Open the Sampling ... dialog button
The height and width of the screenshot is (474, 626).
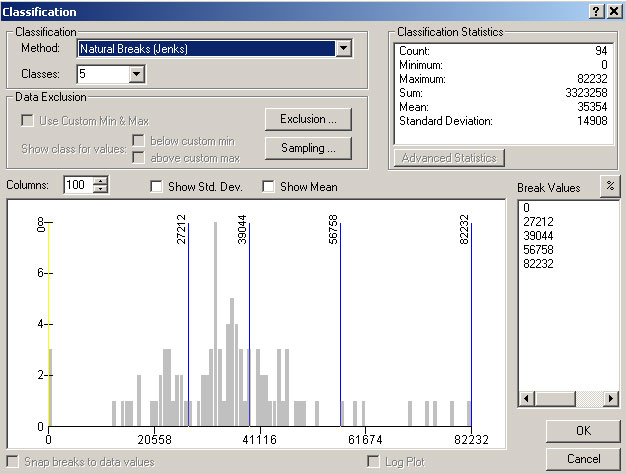(308, 148)
